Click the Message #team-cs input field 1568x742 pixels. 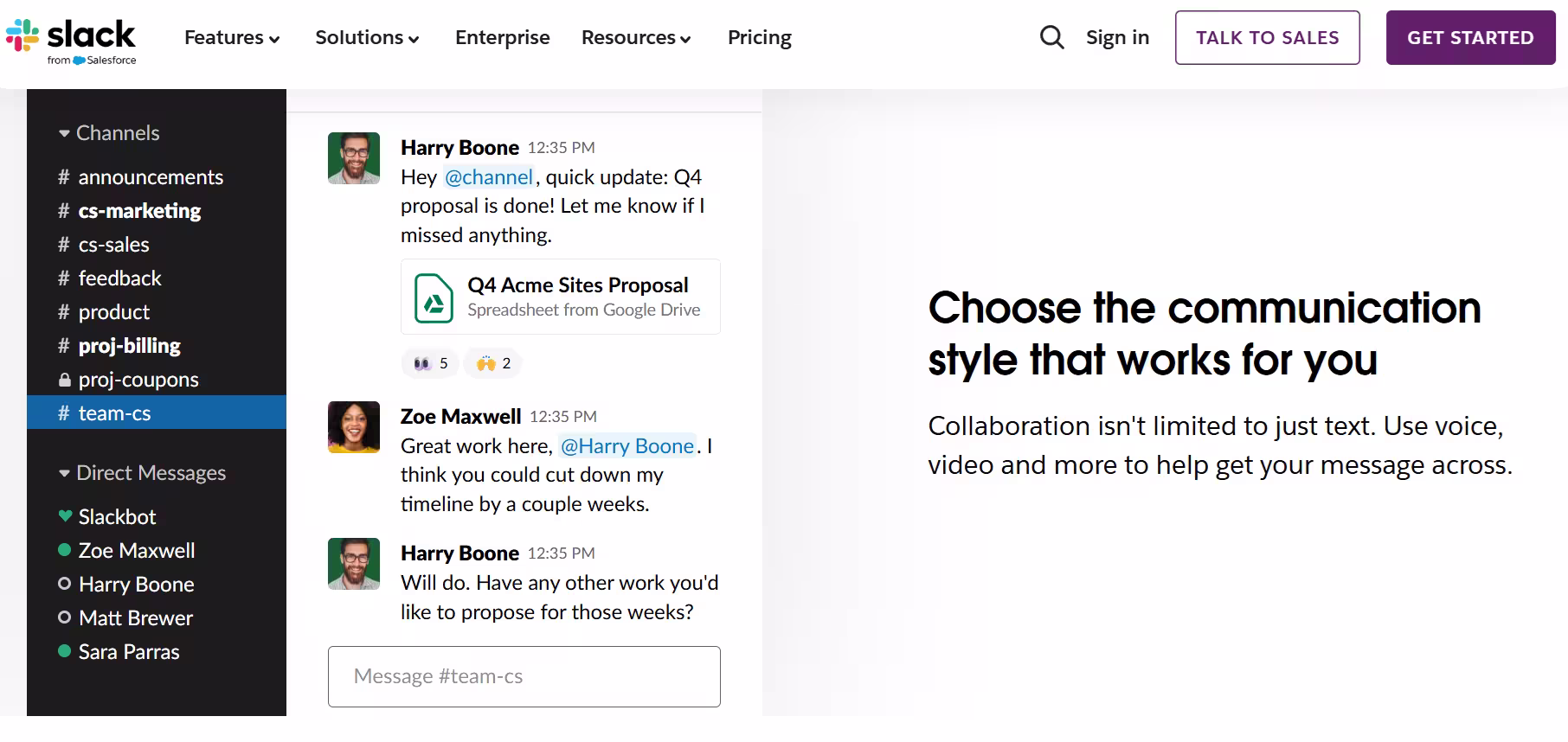coord(524,676)
